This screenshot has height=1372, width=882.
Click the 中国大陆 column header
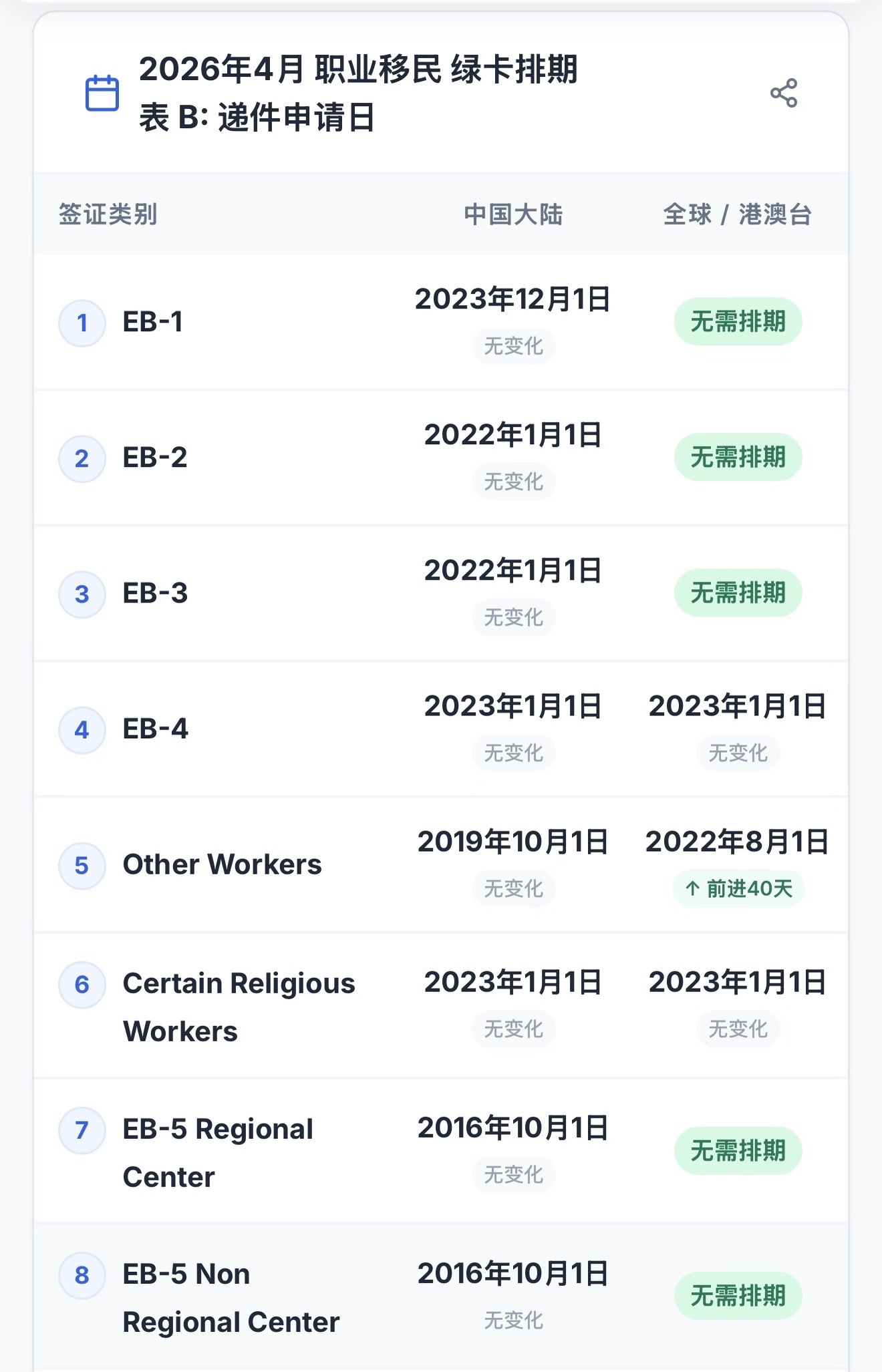coord(513,215)
